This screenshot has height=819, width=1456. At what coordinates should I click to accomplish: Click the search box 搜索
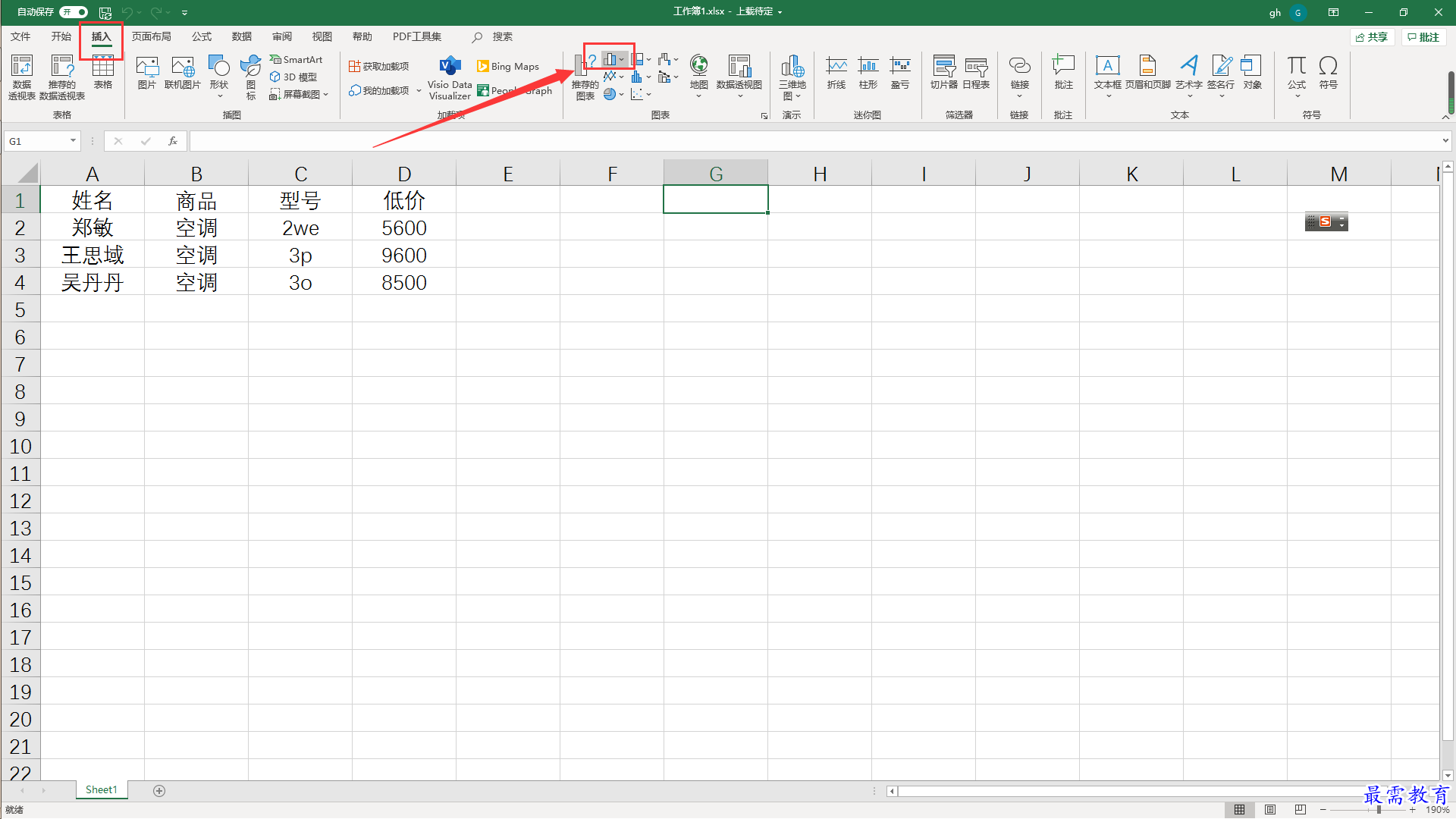tap(493, 36)
